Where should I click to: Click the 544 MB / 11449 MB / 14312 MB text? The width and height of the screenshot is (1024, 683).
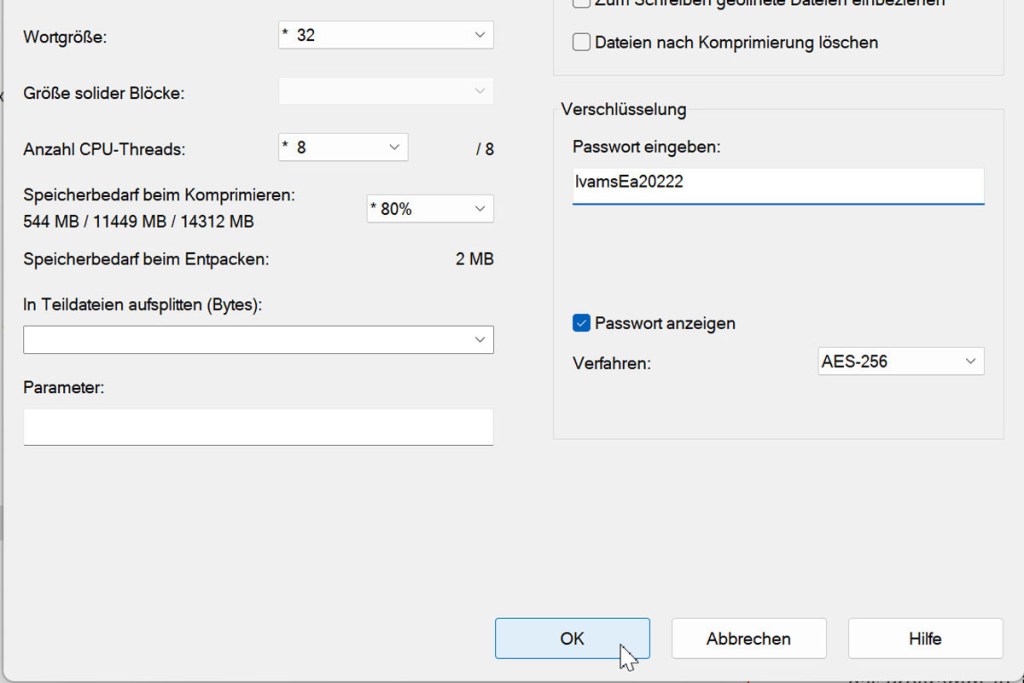click(138, 222)
